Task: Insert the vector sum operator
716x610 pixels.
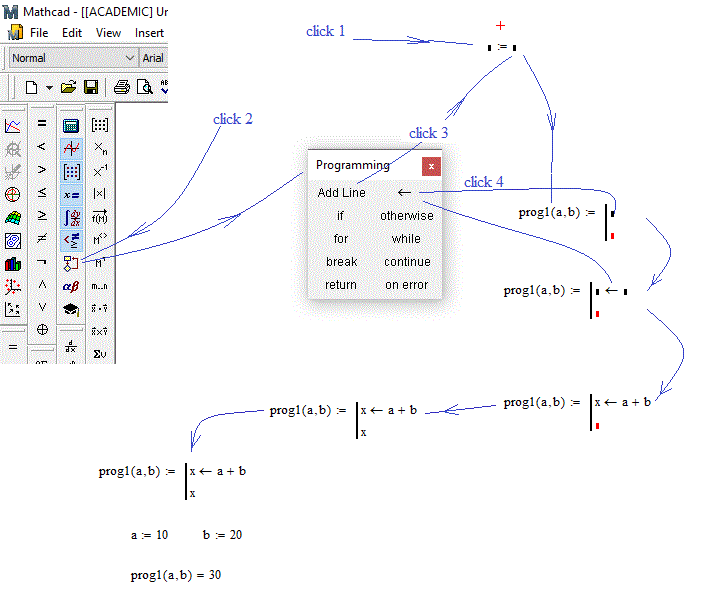Action: (x=100, y=354)
